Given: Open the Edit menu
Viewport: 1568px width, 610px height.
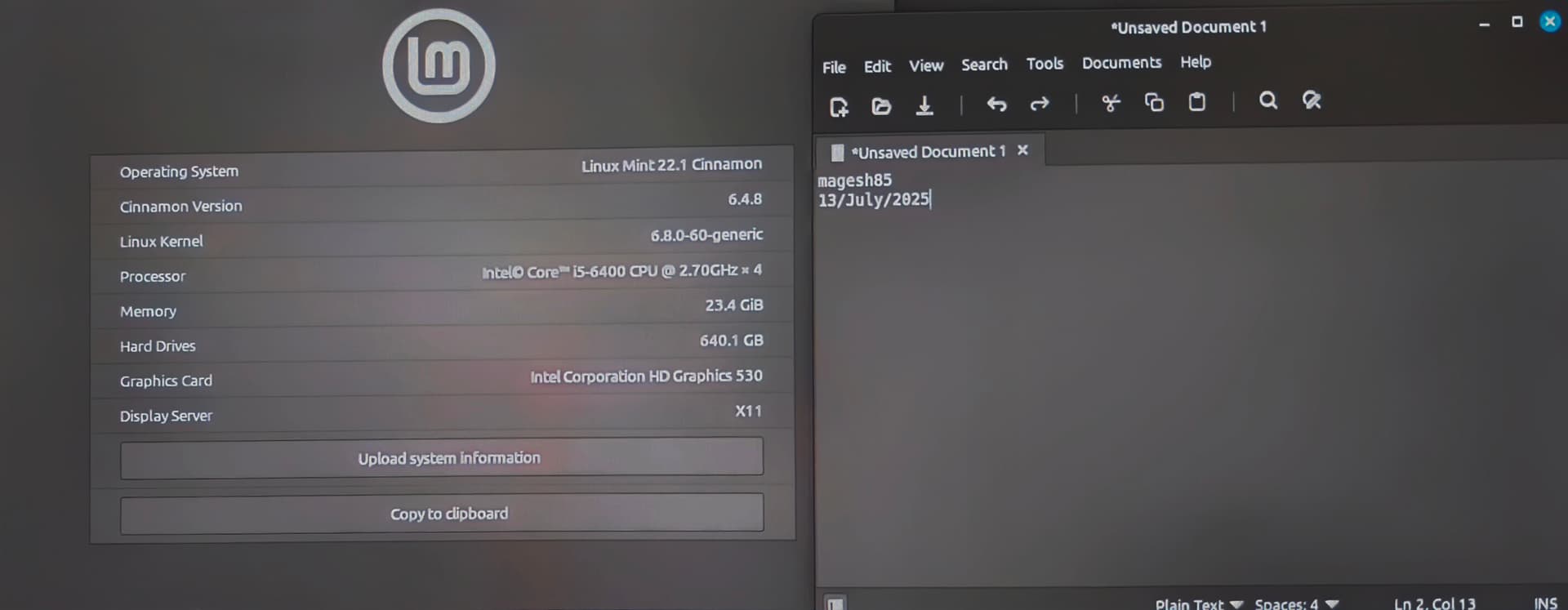Looking at the screenshot, I should [877, 66].
